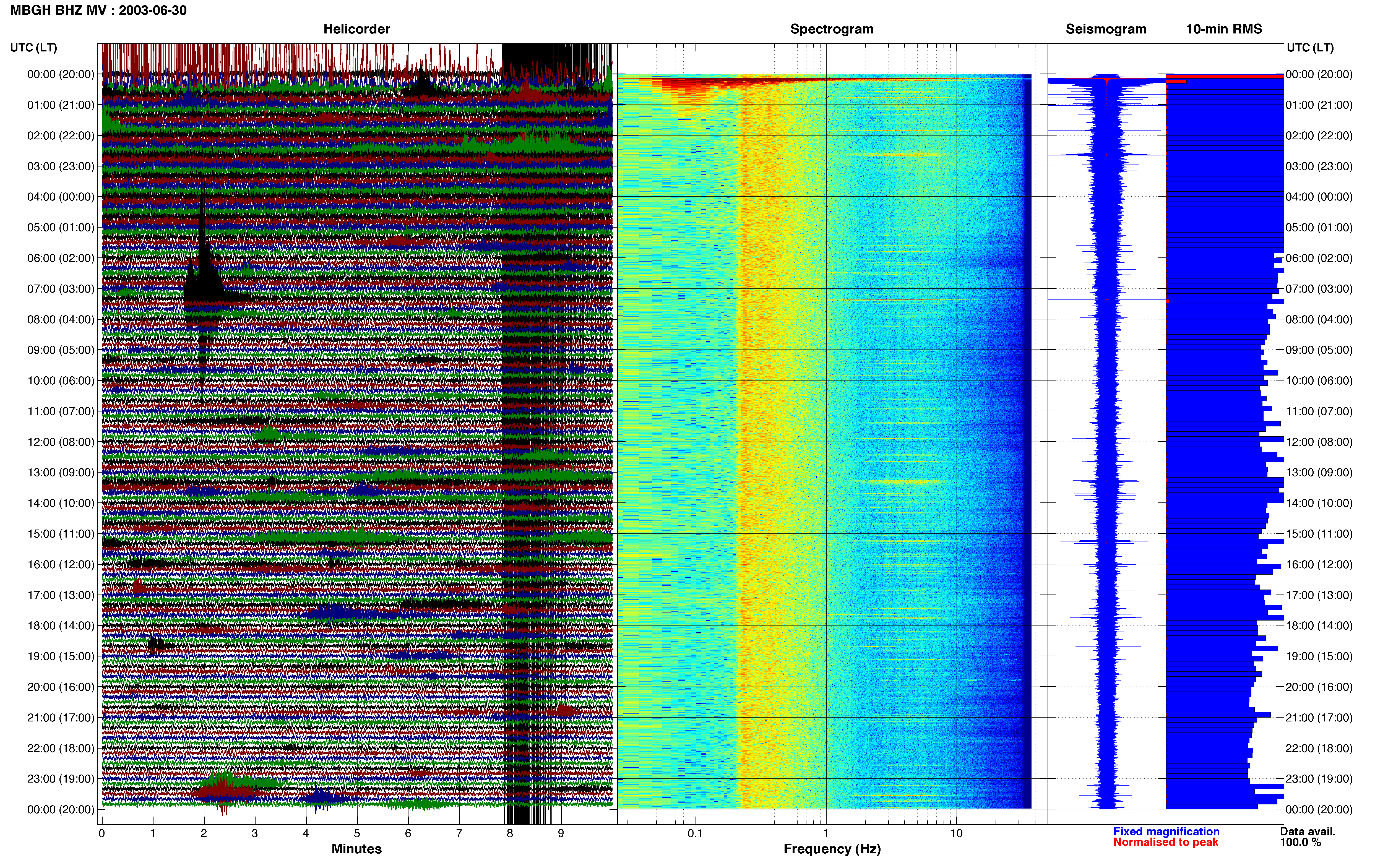
Task: Click the 8 tick on the Minutes axis
Action: pos(510,833)
